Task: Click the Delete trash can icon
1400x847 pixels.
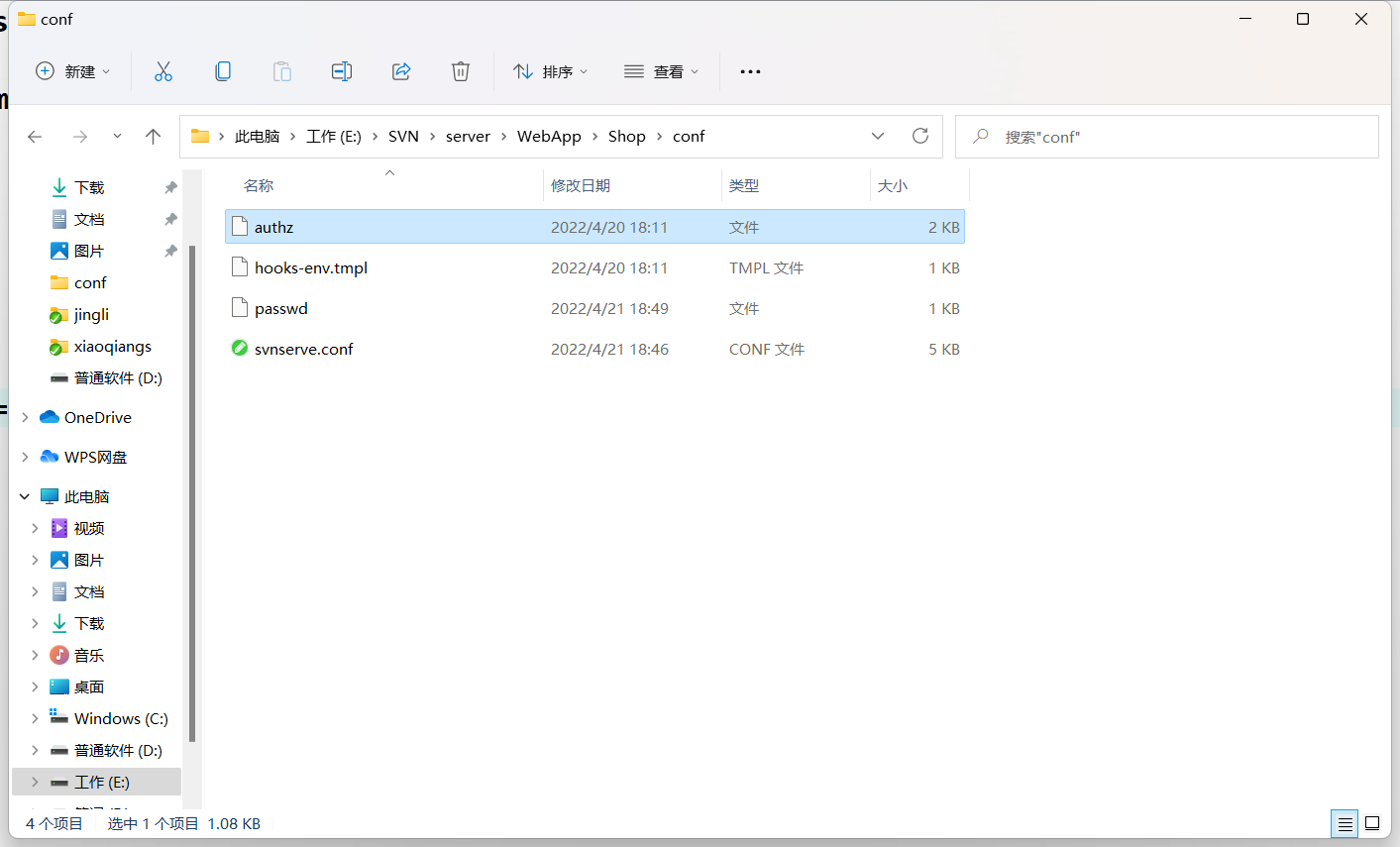Action: click(461, 71)
